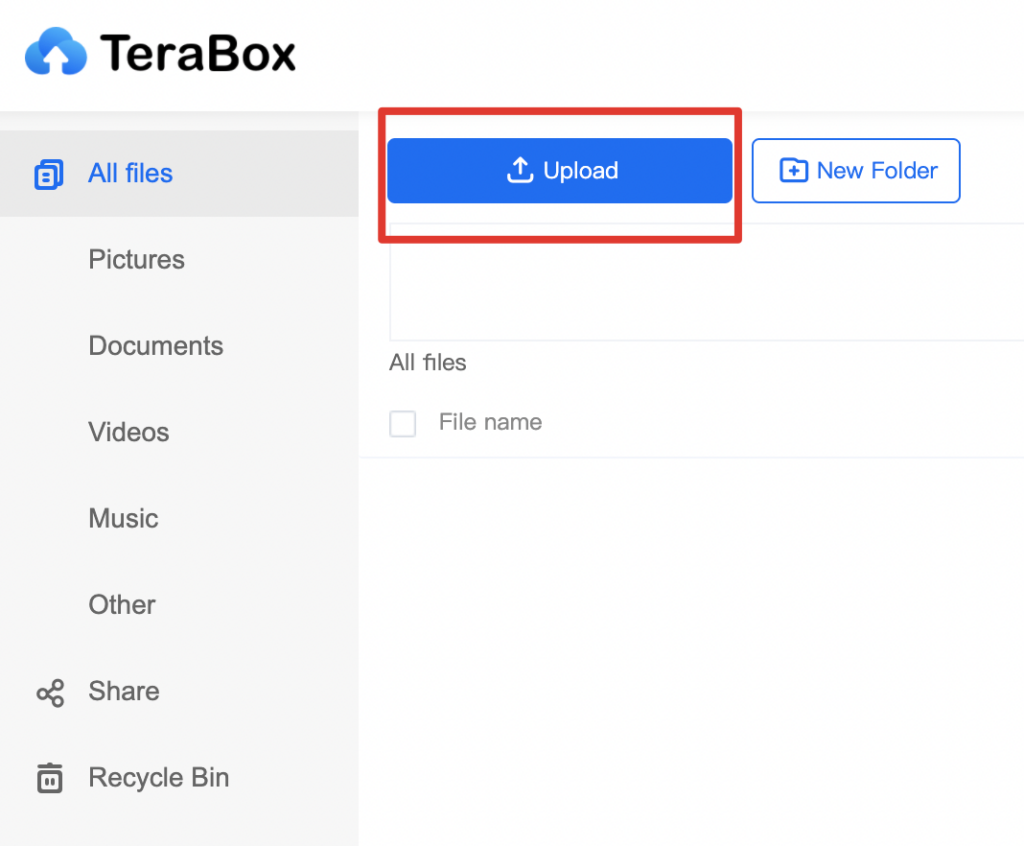The image size is (1024, 846).
Task: Click the Share connection icon in sidebar
Action: coord(48,691)
